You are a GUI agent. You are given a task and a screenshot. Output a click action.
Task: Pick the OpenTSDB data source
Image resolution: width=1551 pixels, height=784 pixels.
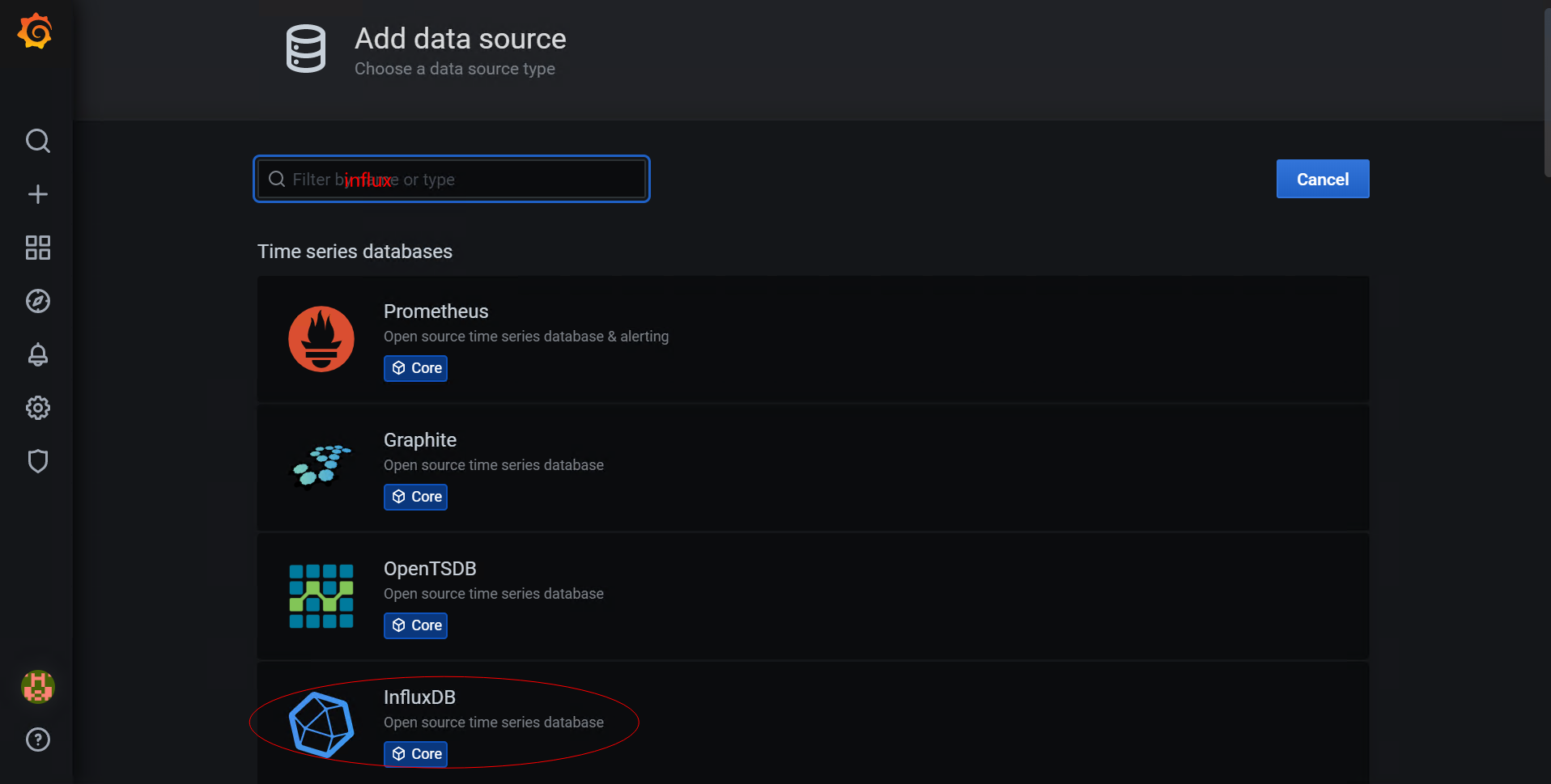point(429,569)
